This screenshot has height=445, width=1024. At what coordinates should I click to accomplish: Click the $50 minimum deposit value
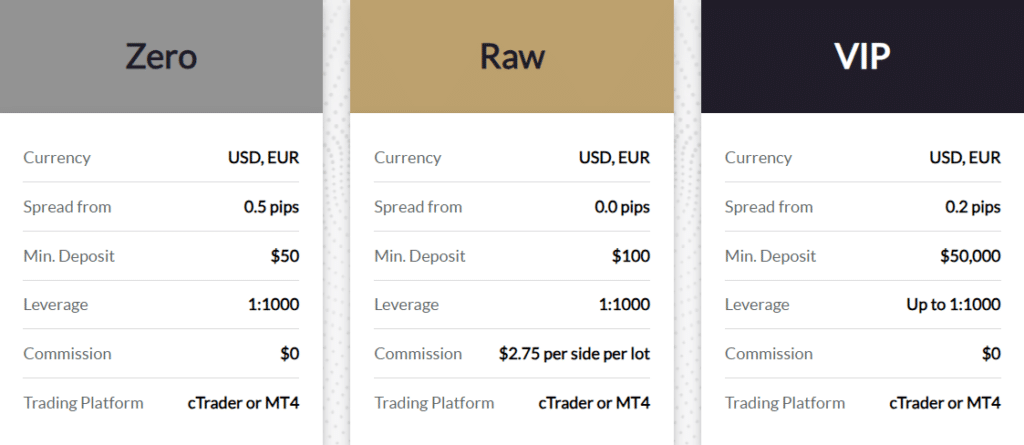point(285,256)
